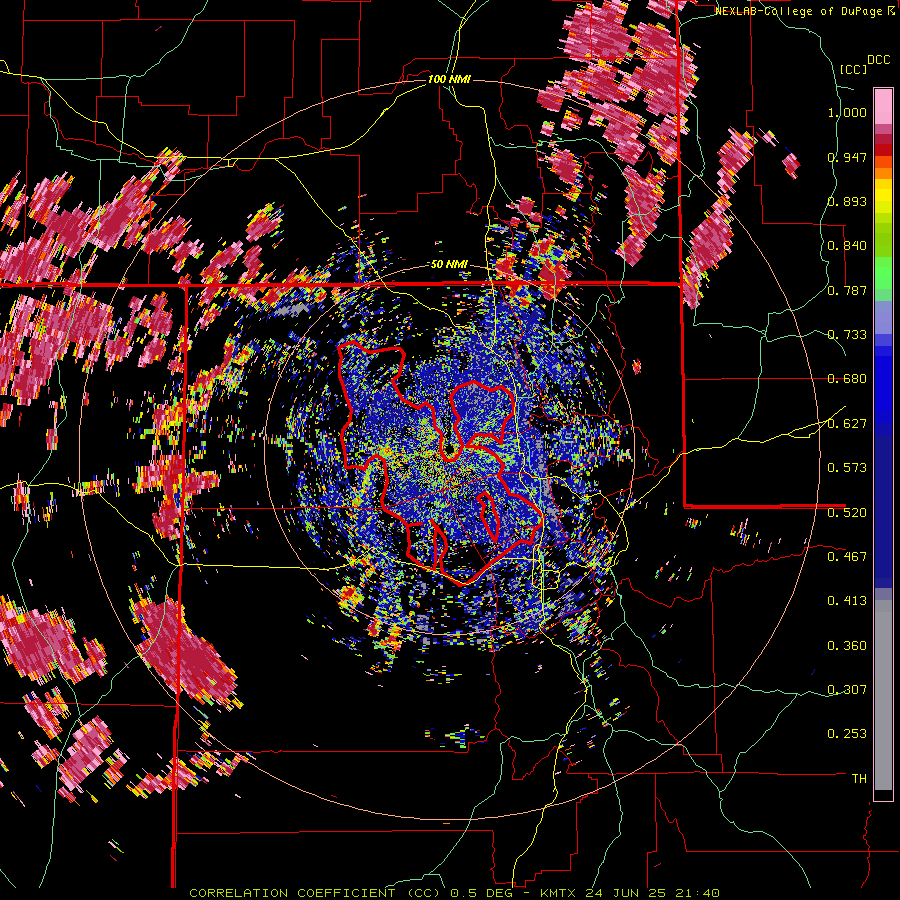The height and width of the screenshot is (900, 900).
Task: Pick the bright green color bar segment
Action: [883, 273]
